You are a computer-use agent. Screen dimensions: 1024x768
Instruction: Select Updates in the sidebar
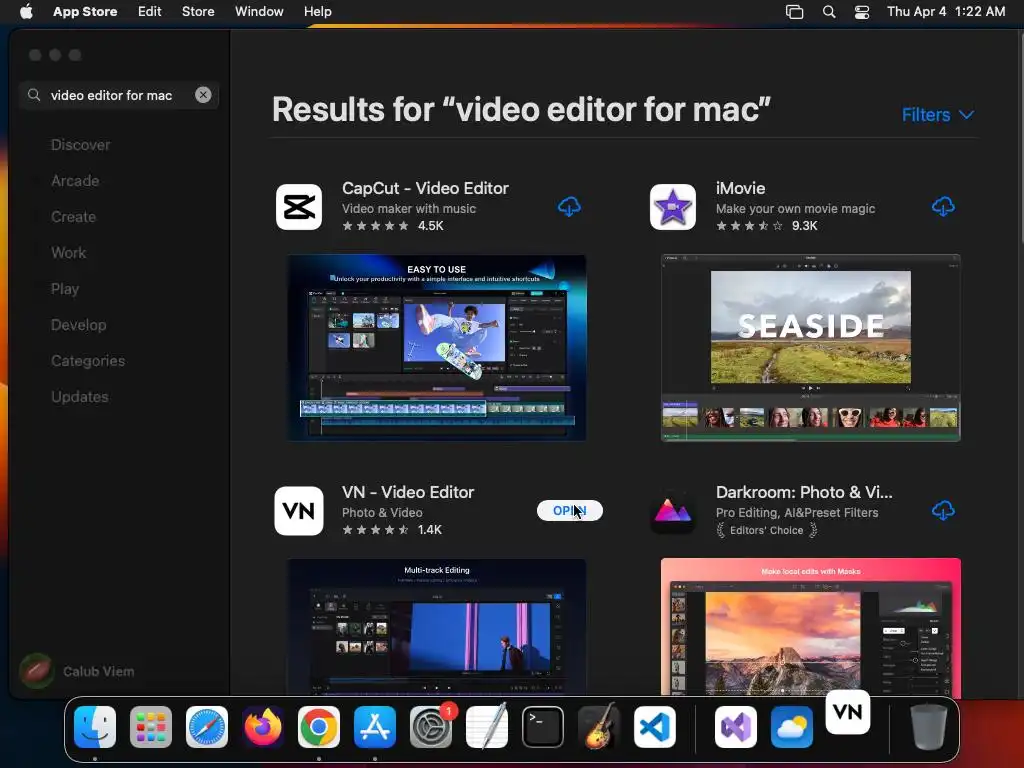click(80, 396)
